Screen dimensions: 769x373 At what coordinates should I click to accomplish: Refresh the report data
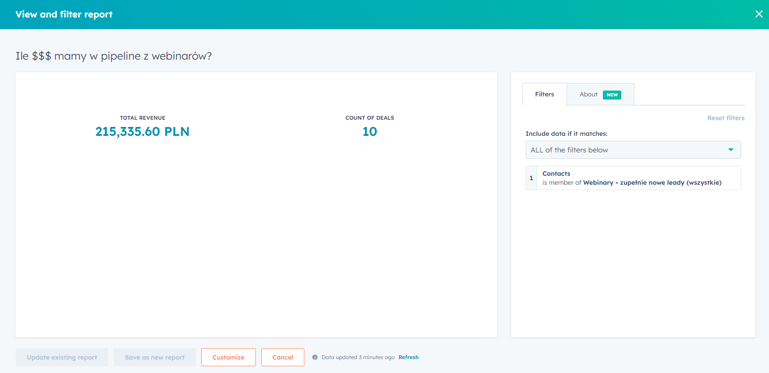(409, 357)
